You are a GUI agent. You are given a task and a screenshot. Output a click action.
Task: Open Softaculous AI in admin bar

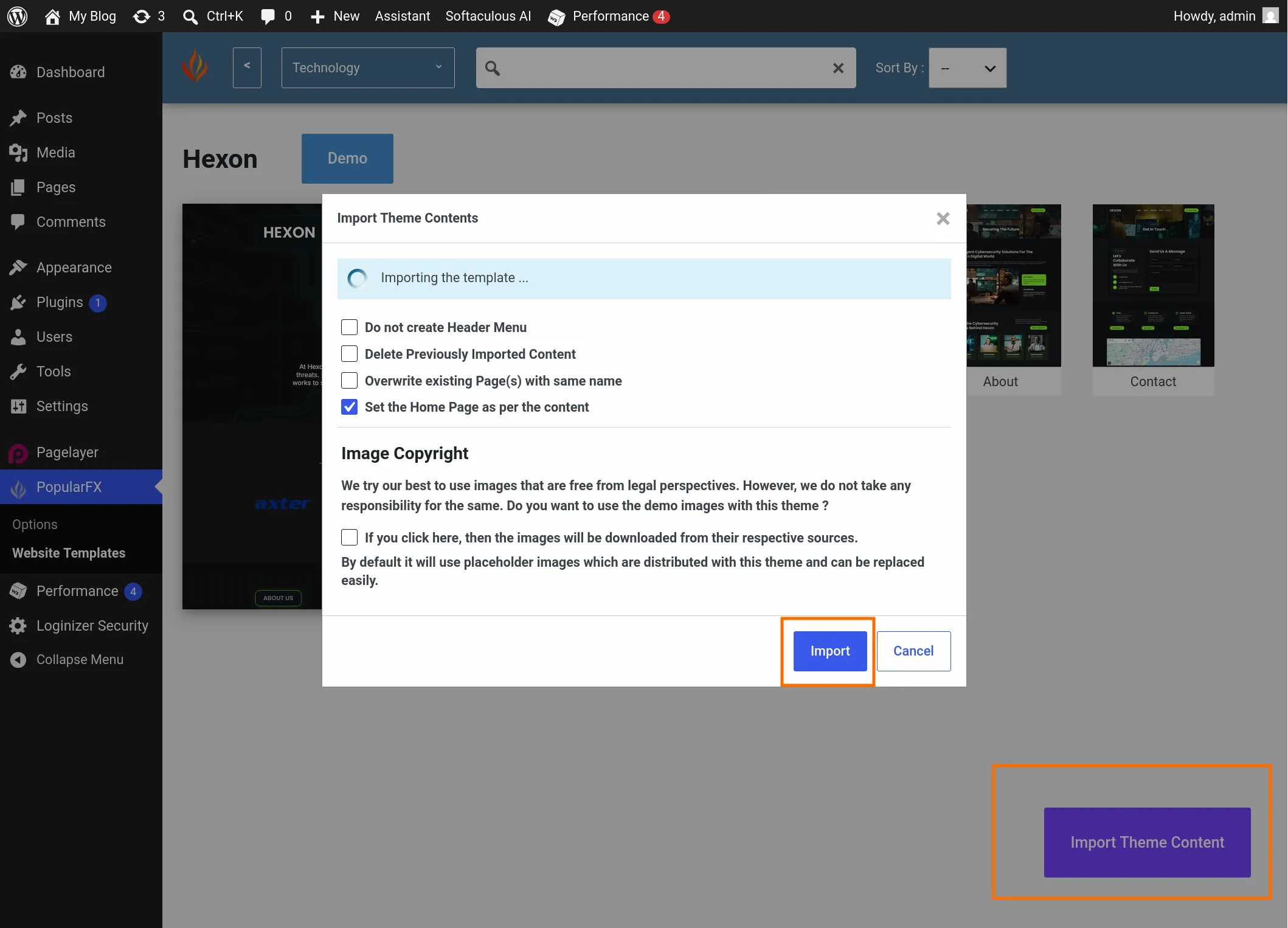point(488,16)
